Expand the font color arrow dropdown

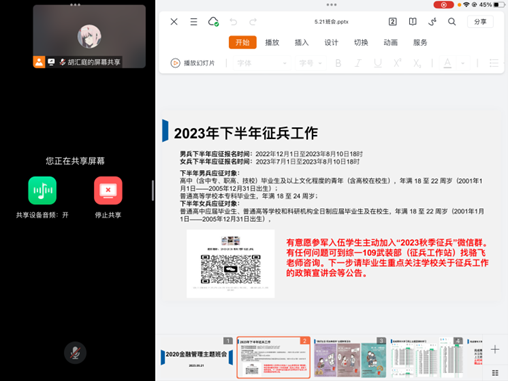463,63
